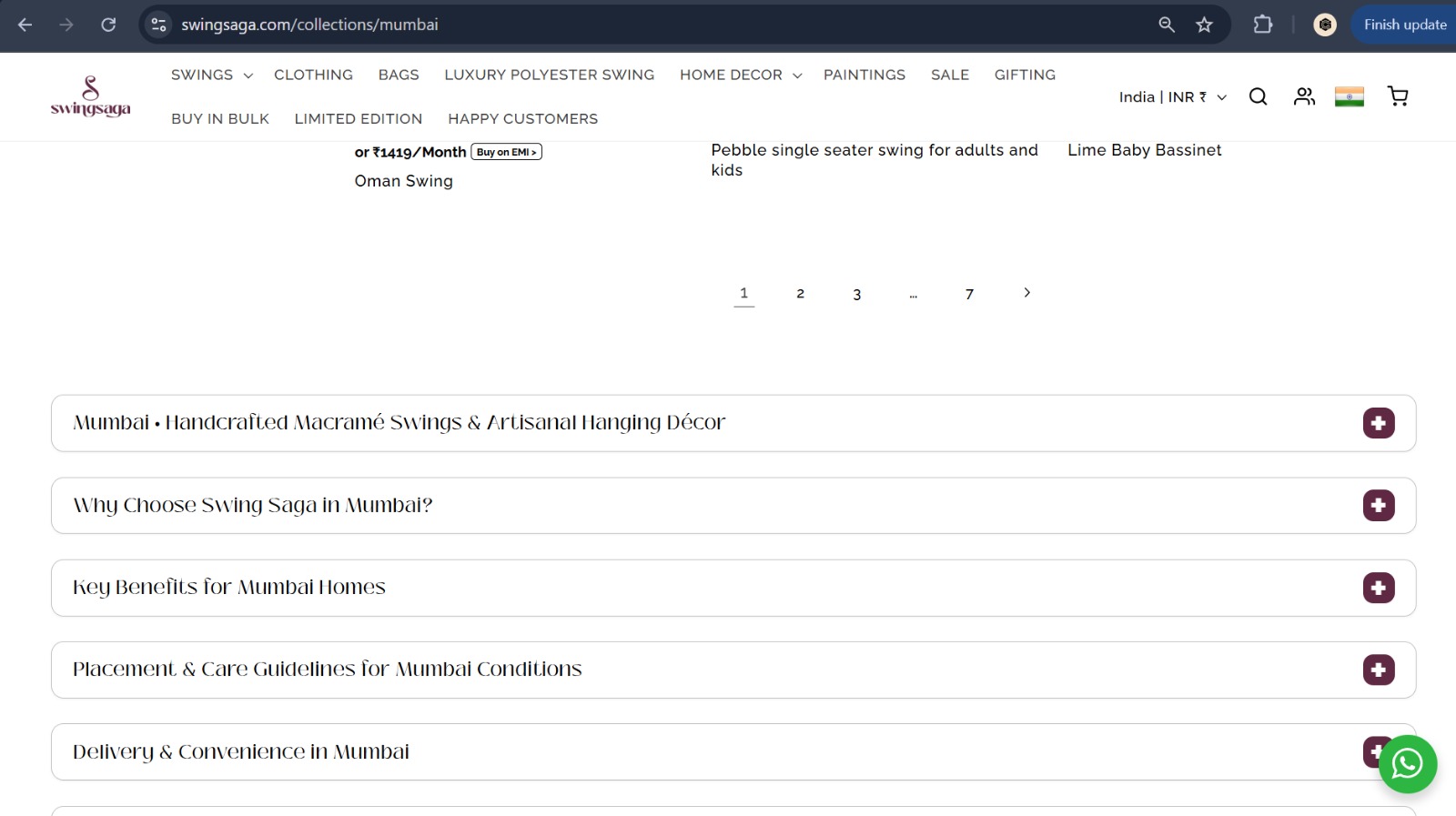Open the site search magnifier
1456x816 pixels.
[x=1258, y=96]
